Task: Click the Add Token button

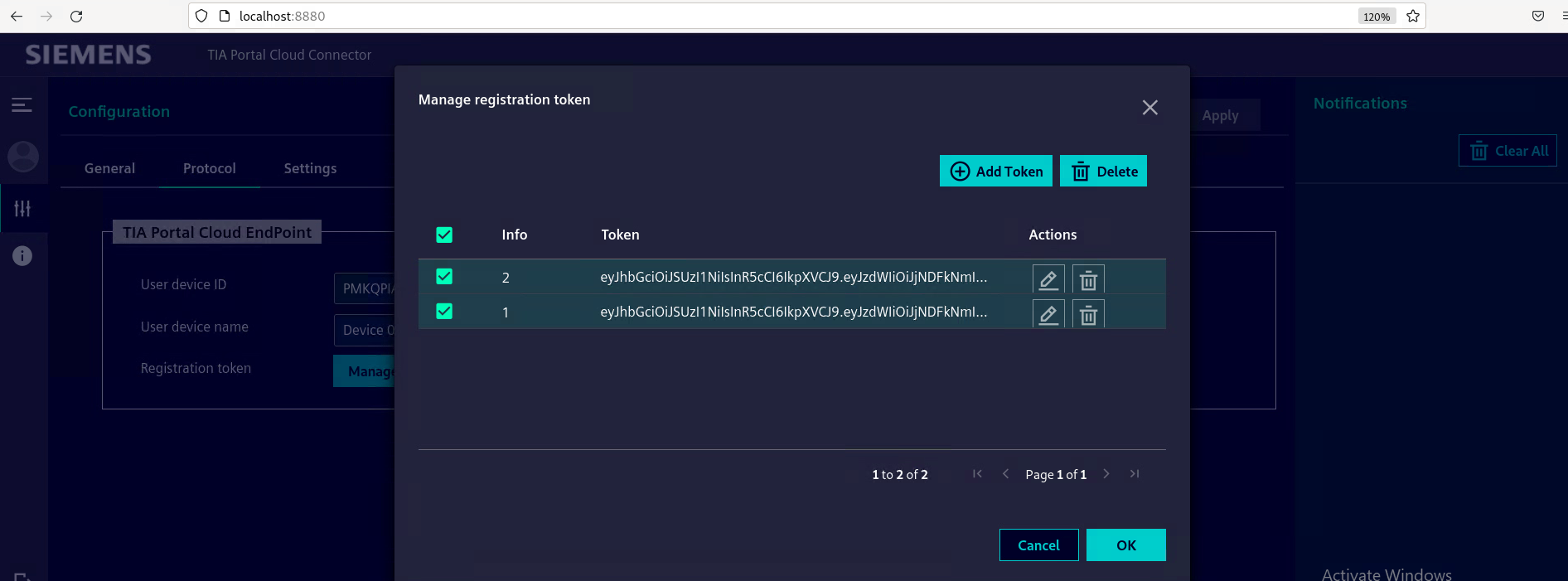Action: [996, 171]
